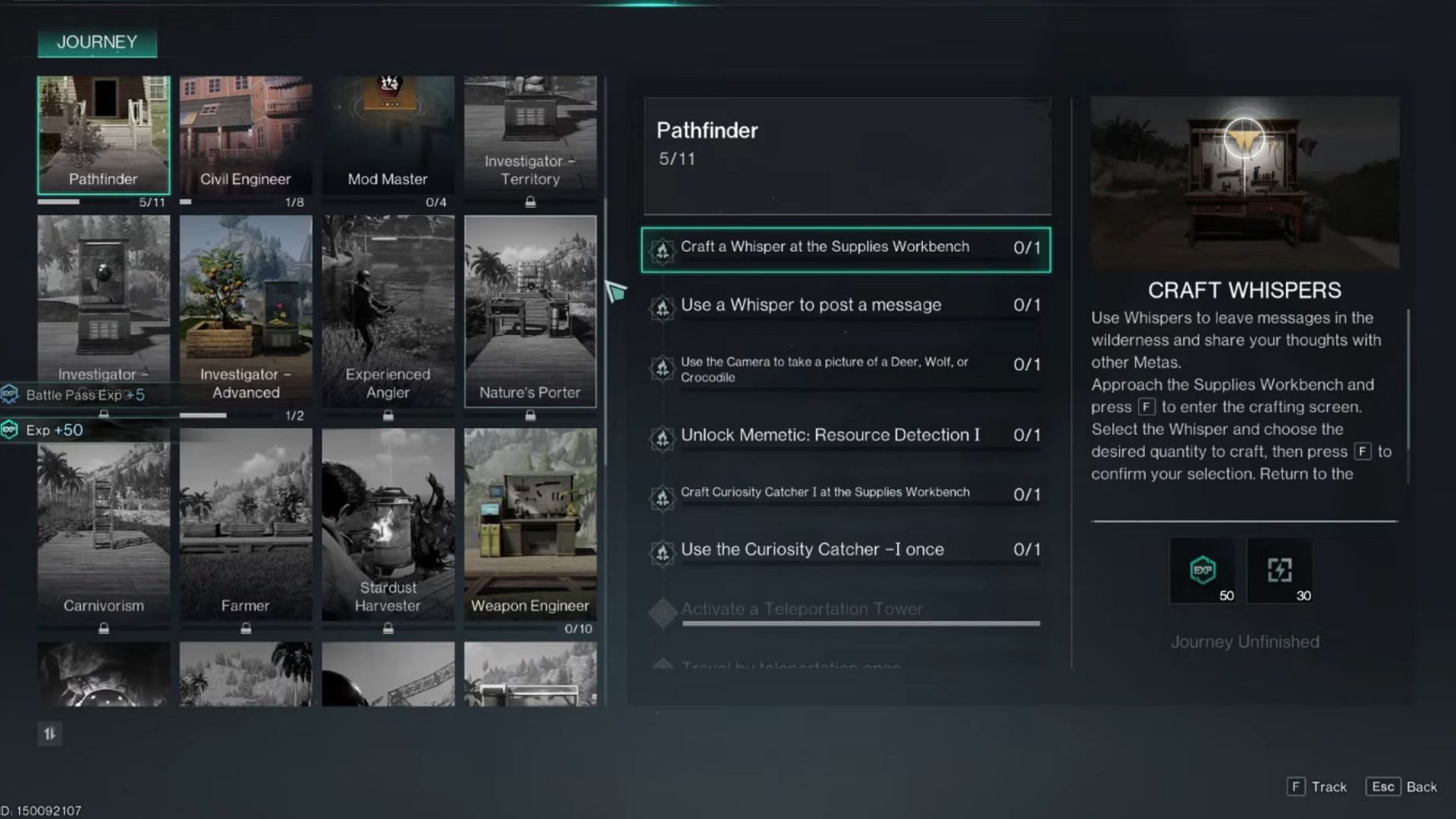Click the Back button at bottom right
The width and height of the screenshot is (1456, 819).
click(x=1421, y=787)
